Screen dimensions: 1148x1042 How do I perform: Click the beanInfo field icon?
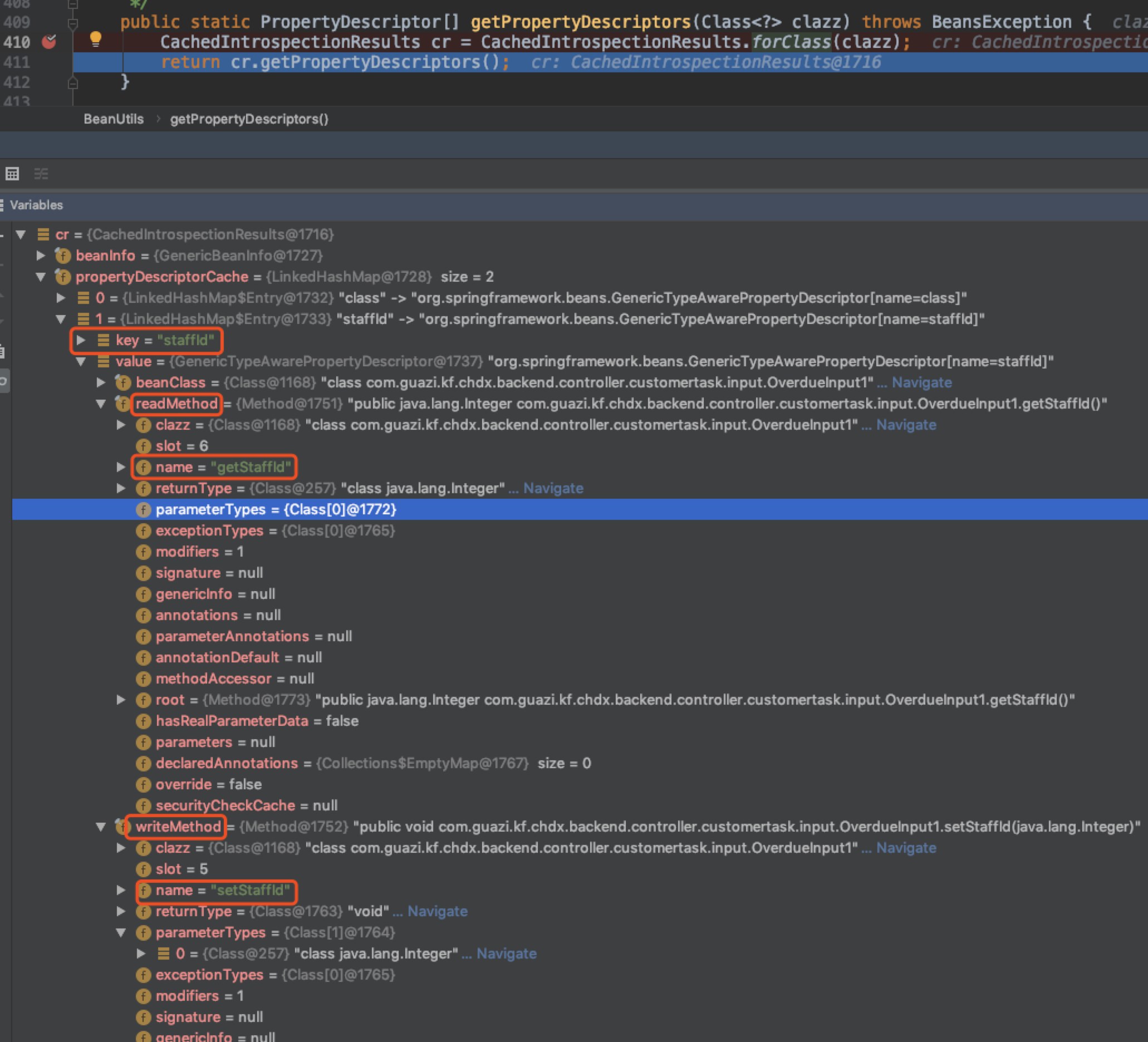(63, 255)
